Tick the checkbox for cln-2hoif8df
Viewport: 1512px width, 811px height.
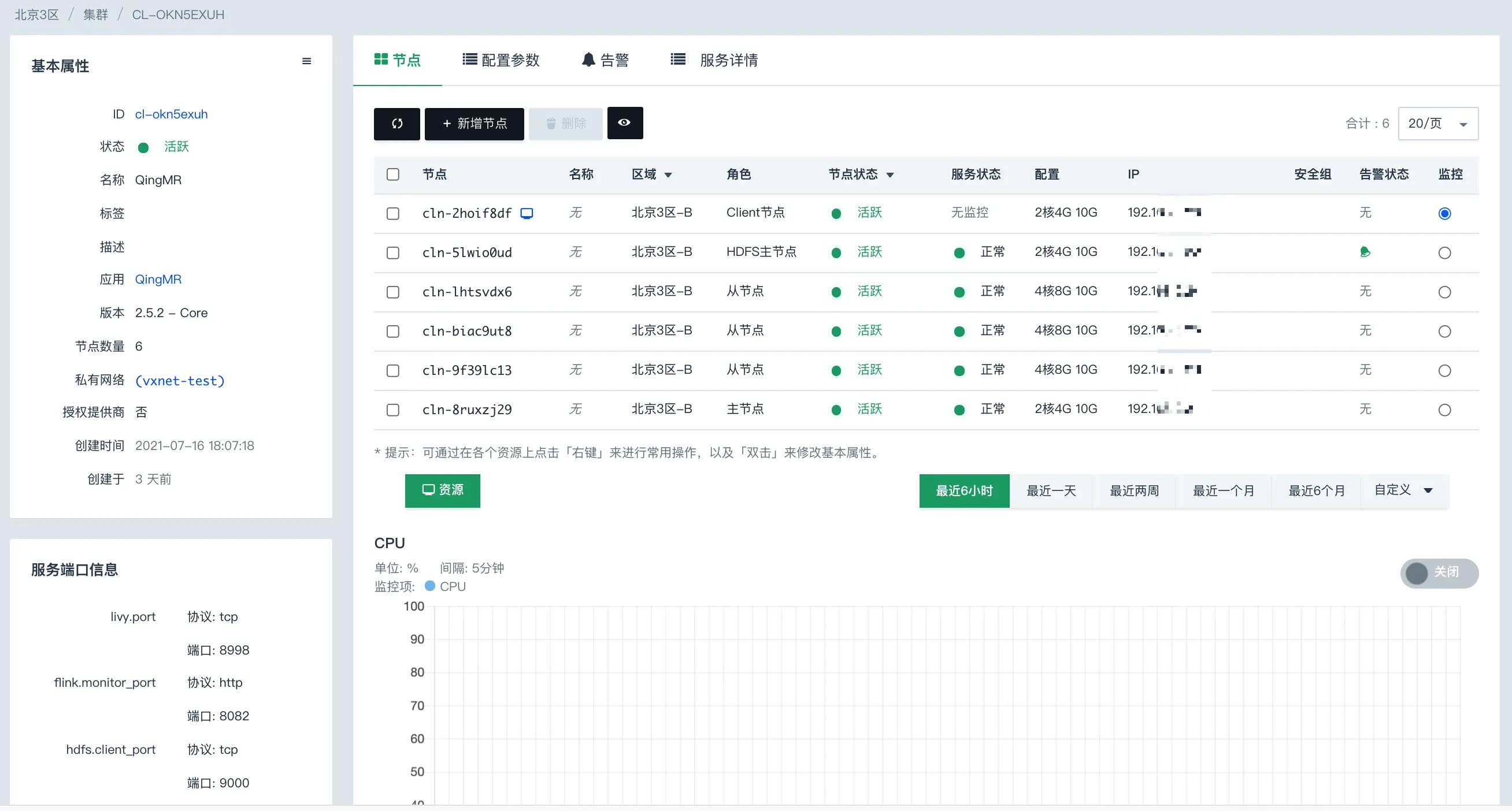[x=392, y=214]
